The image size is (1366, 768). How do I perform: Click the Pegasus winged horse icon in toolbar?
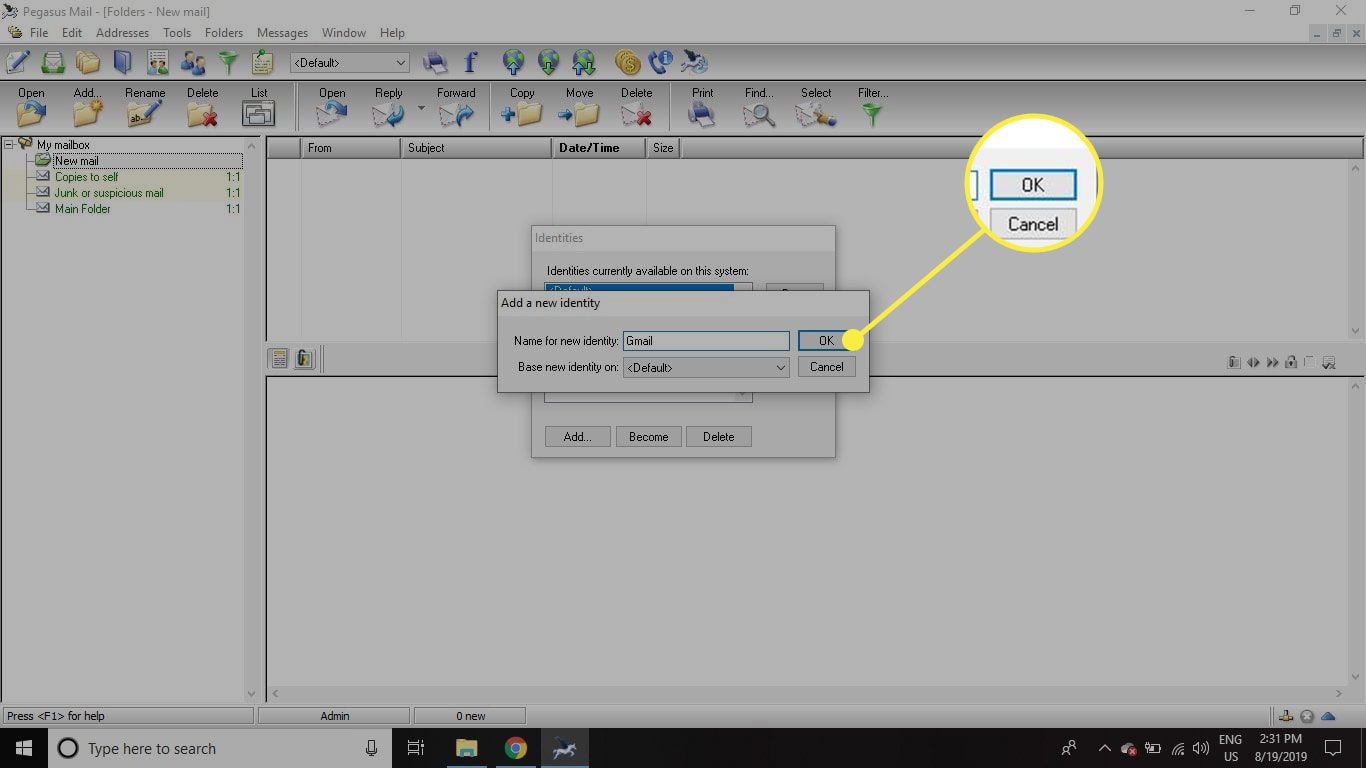point(695,63)
